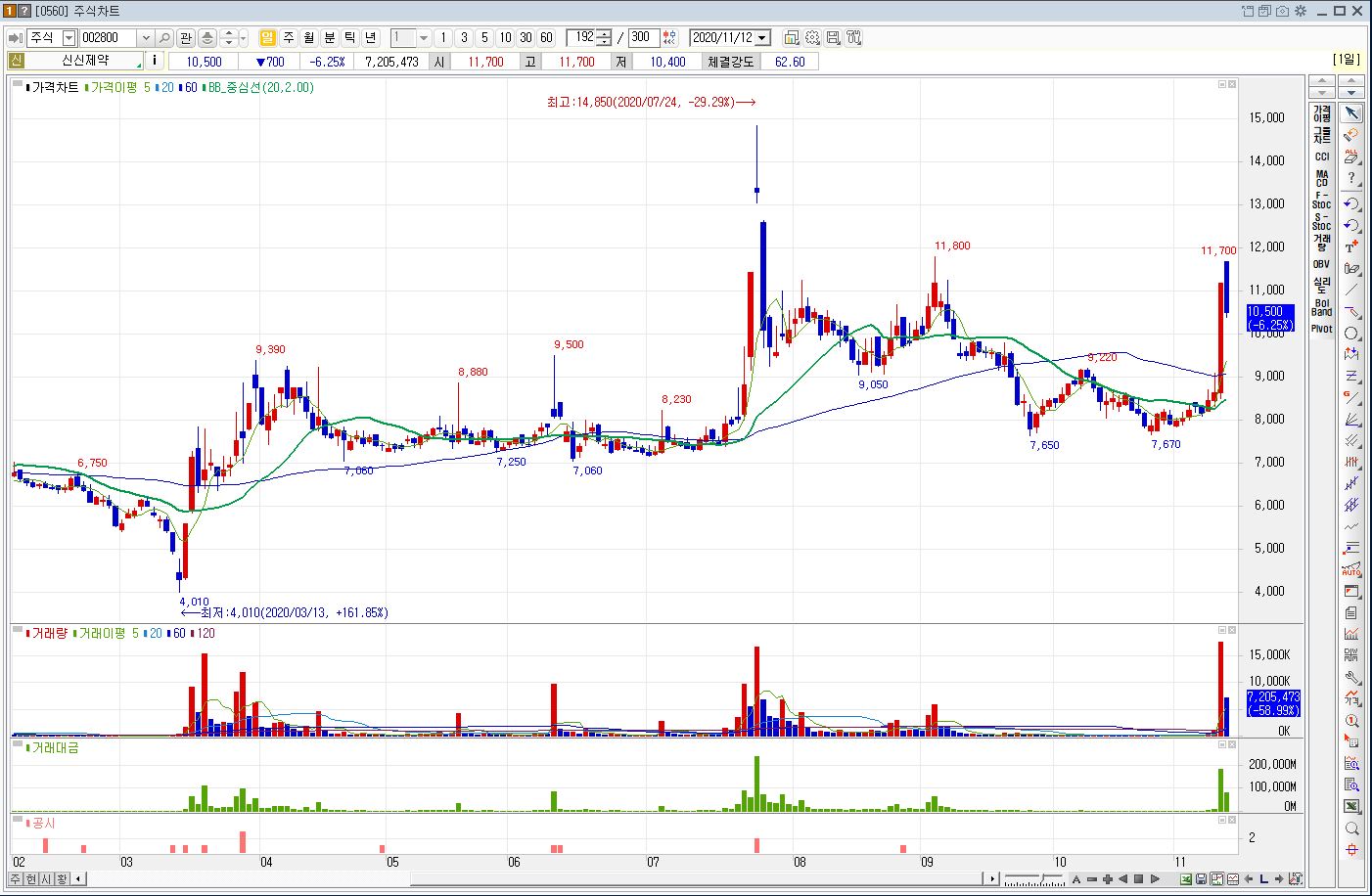Open the 주식 market type dropdown

point(69,37)
